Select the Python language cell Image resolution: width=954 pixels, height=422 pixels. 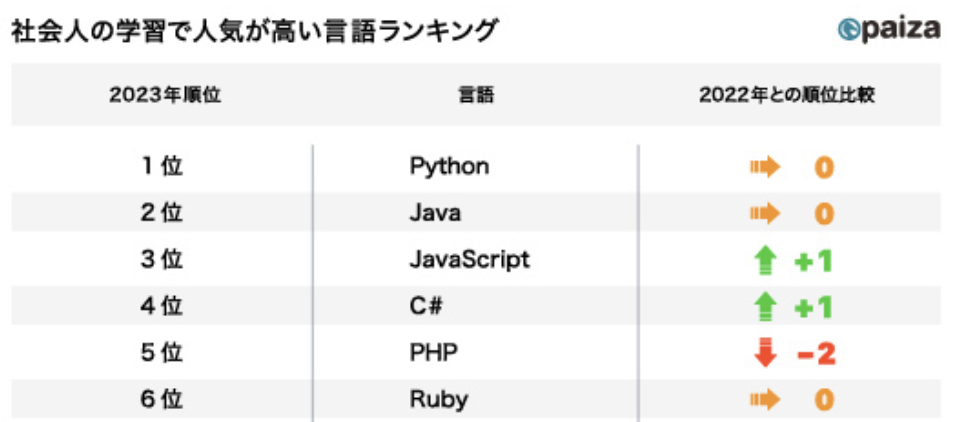click(x=449, y=166)
